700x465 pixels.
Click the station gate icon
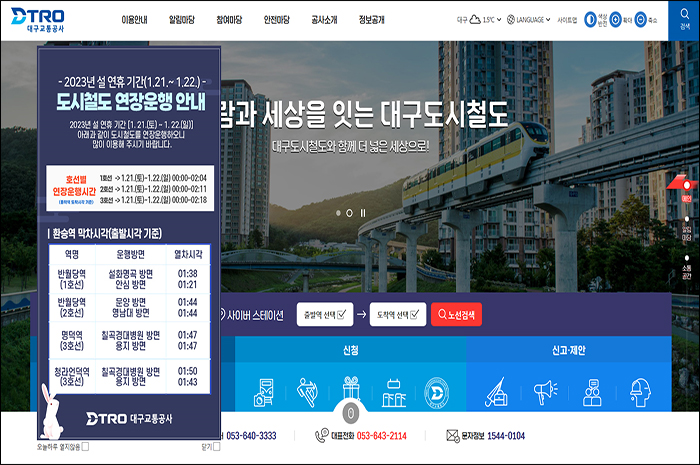coord(394,393)
